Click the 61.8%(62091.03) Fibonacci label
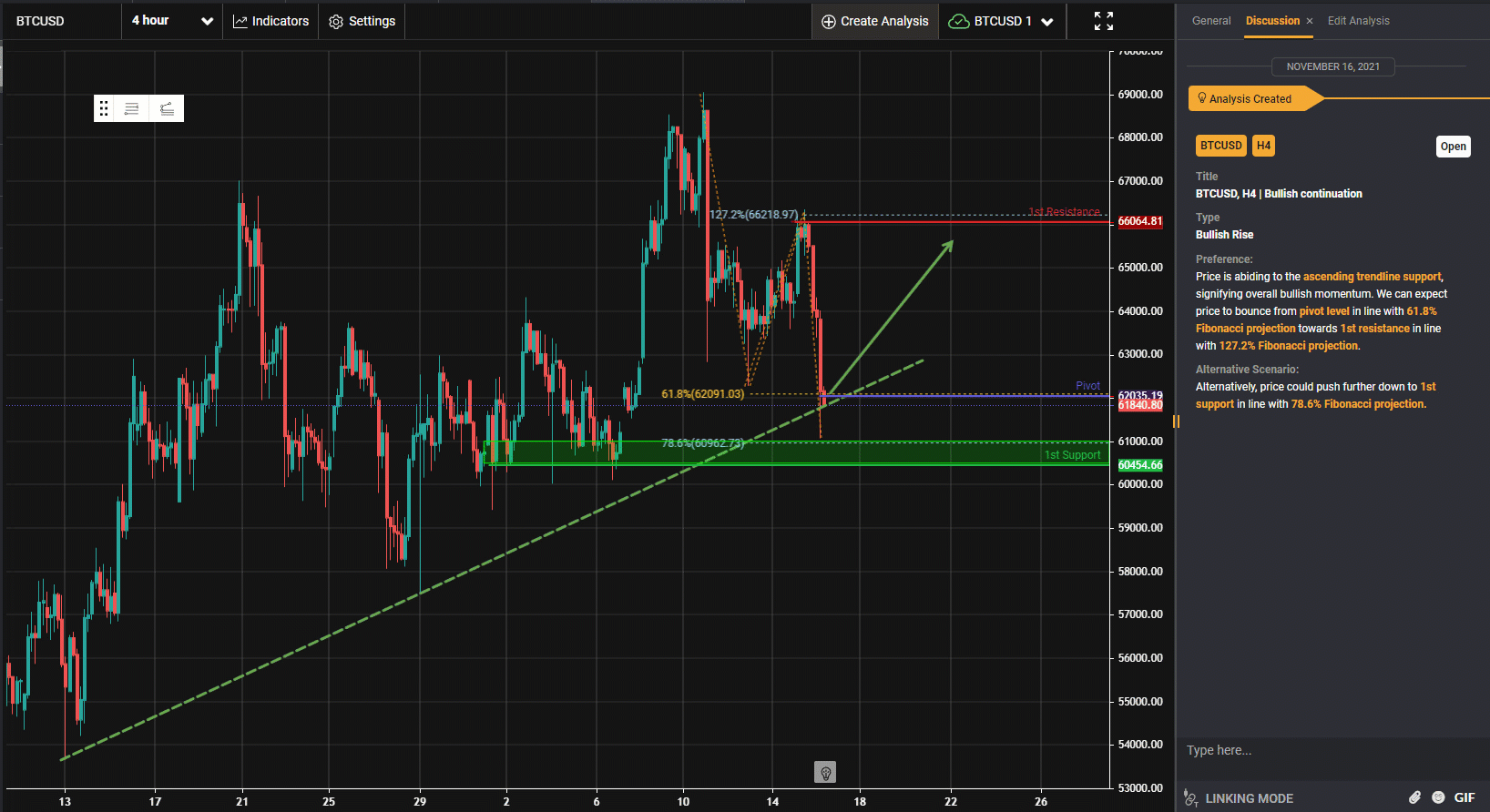 702,394
